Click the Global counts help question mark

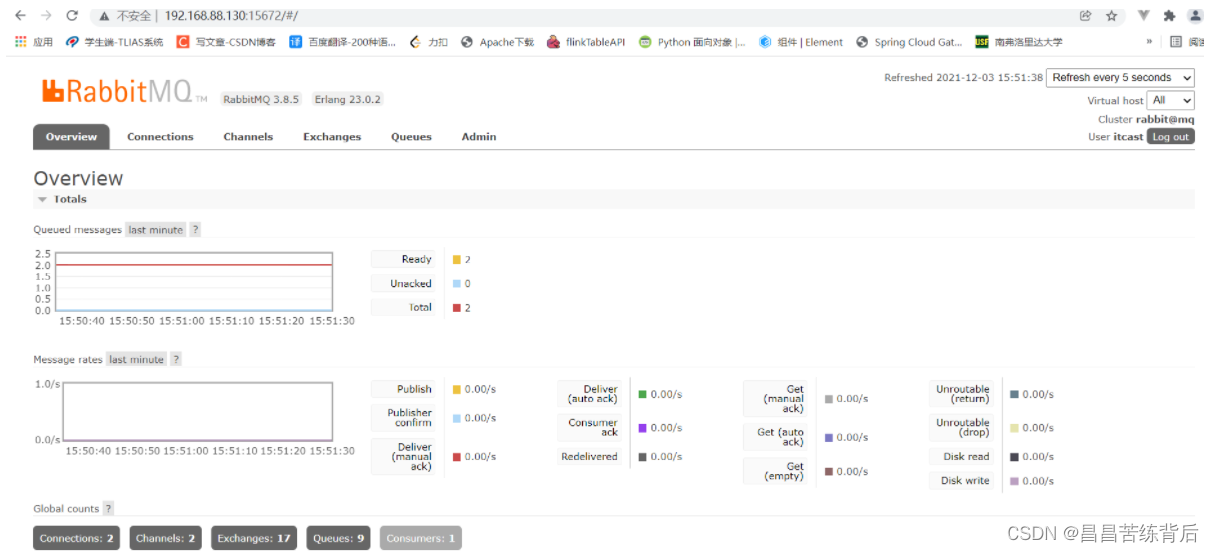point(108,508)
